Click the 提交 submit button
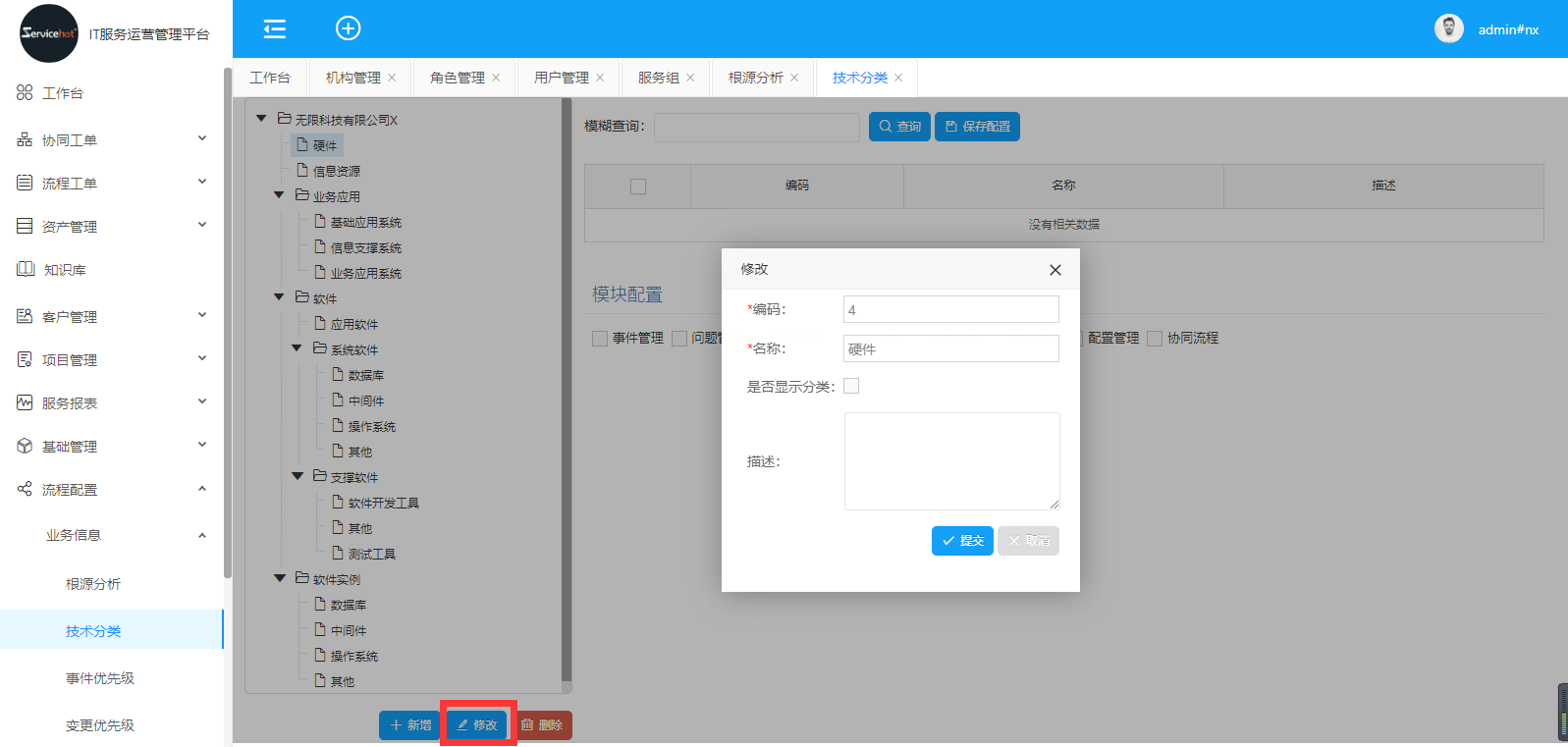This screenshot has width=1568, height=747. click(x=962, y=541)
